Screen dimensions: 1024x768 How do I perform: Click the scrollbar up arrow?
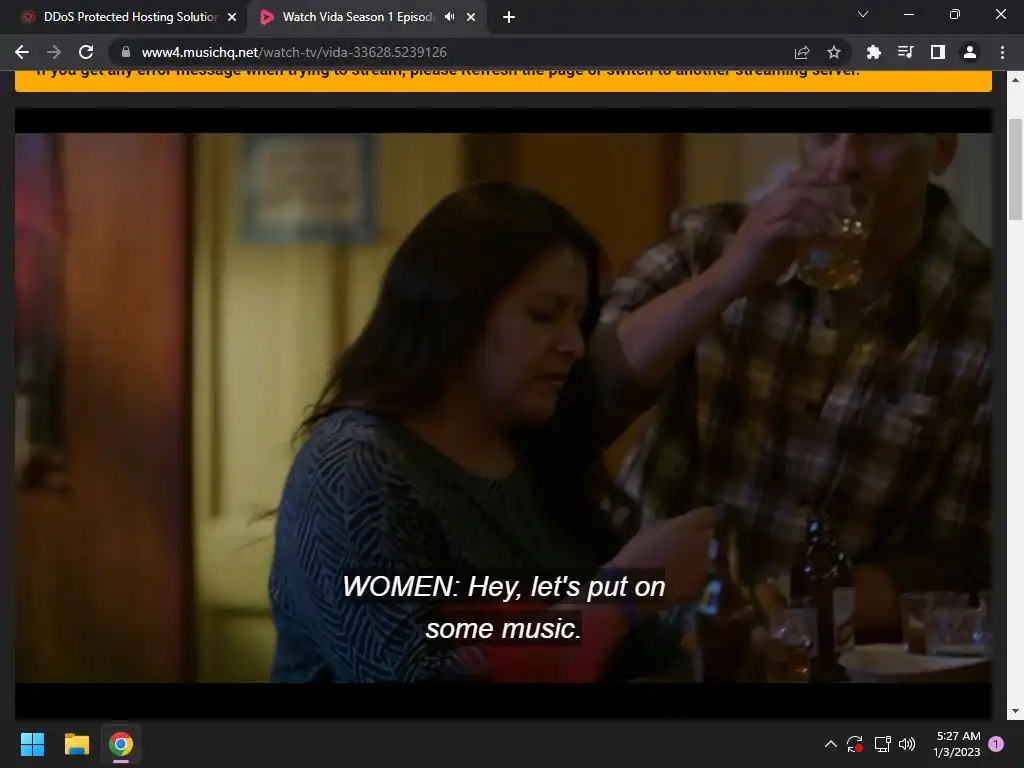1016,80
